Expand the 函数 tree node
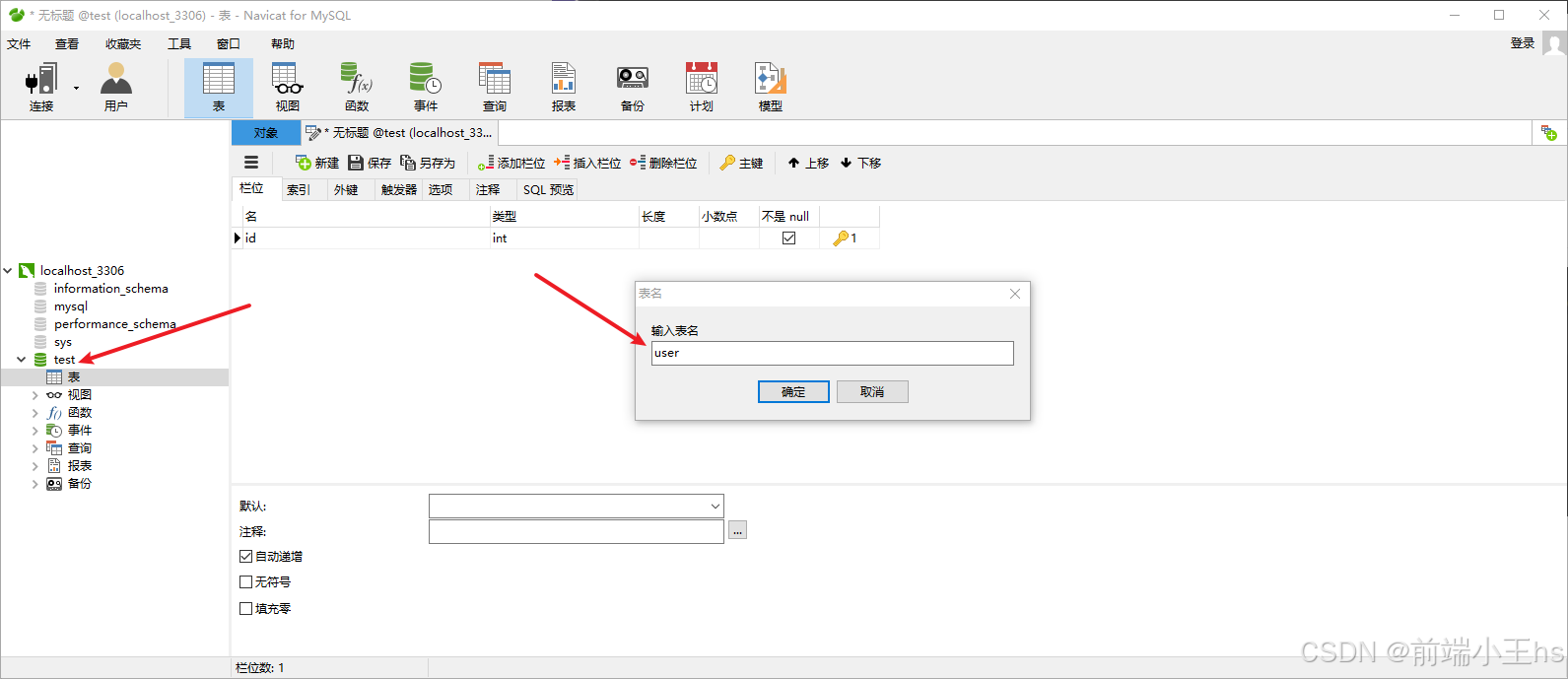This screenshot has width=1568, height=679. coord(35,413)
